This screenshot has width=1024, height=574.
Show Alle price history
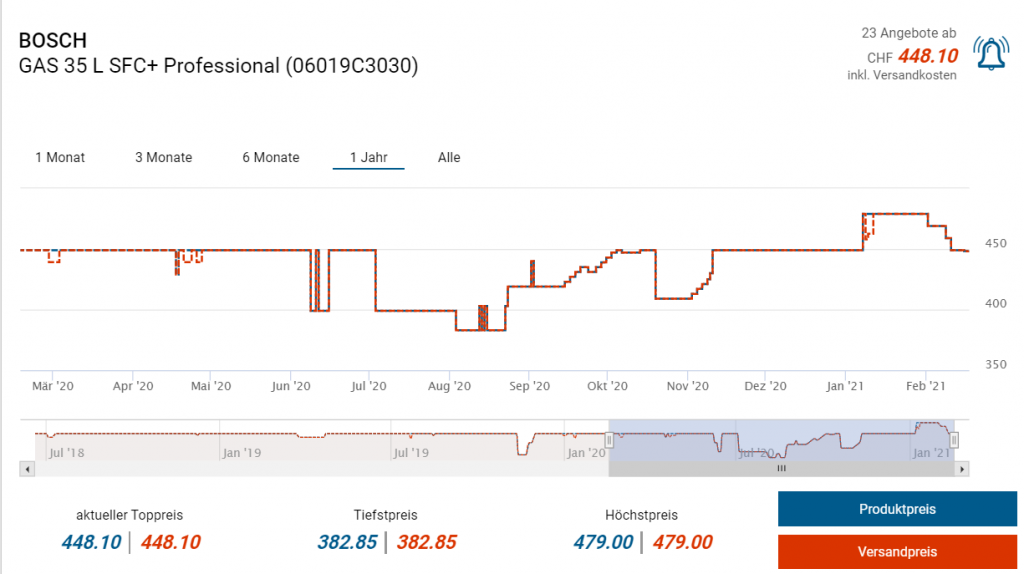(449, 157)
